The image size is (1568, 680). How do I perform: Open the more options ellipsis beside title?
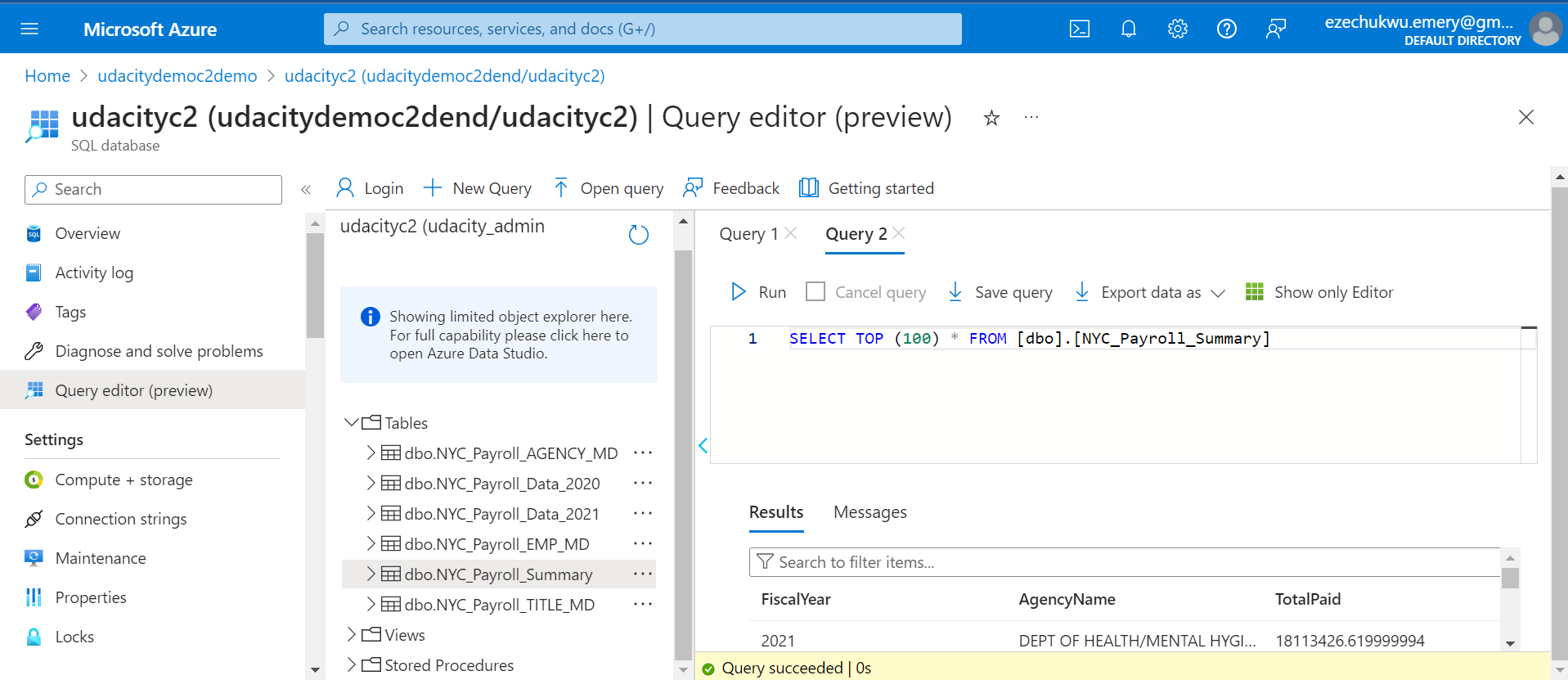coord(1031,118)
